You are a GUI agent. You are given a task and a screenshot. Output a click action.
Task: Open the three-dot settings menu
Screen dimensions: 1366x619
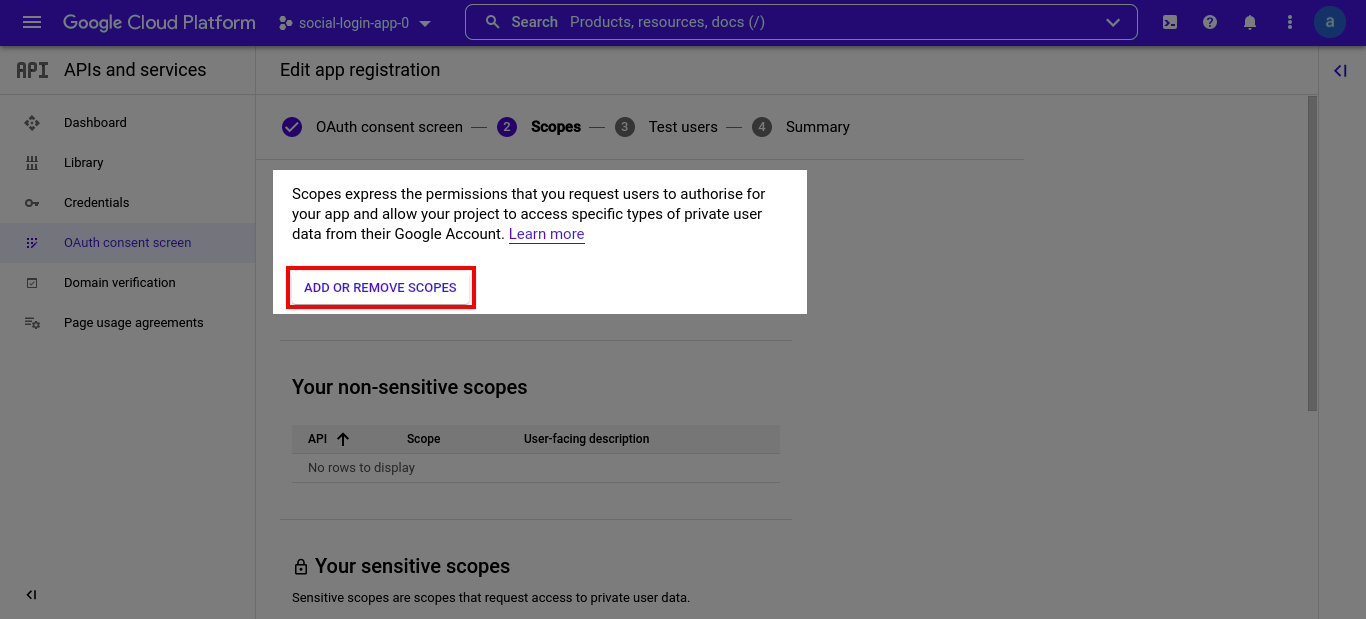[1290, 22]
